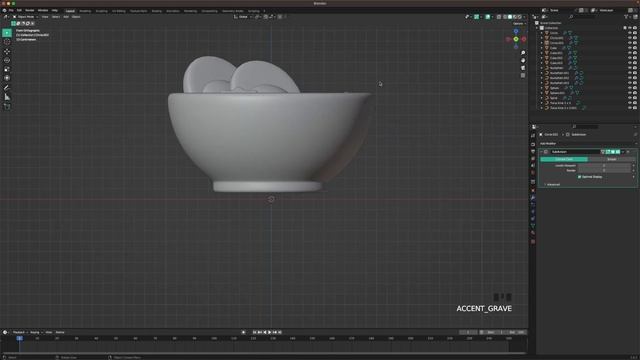Hide the Circle object in outliner

(630, 33)
